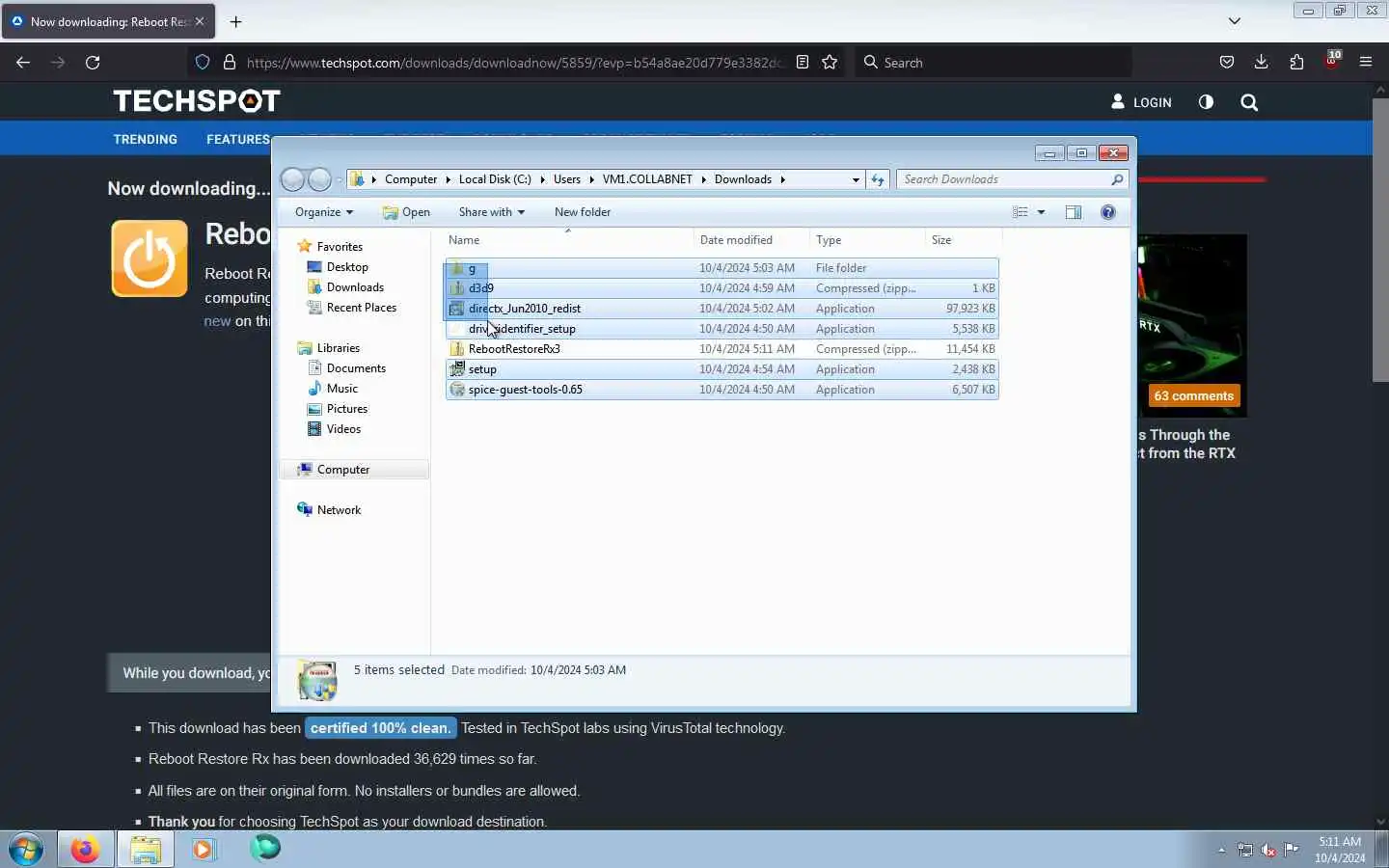Viewport: 1389px width, 868px height.
Task: Click 63 comments badge
Action: pyautogui.click(x=1193, y=395)
